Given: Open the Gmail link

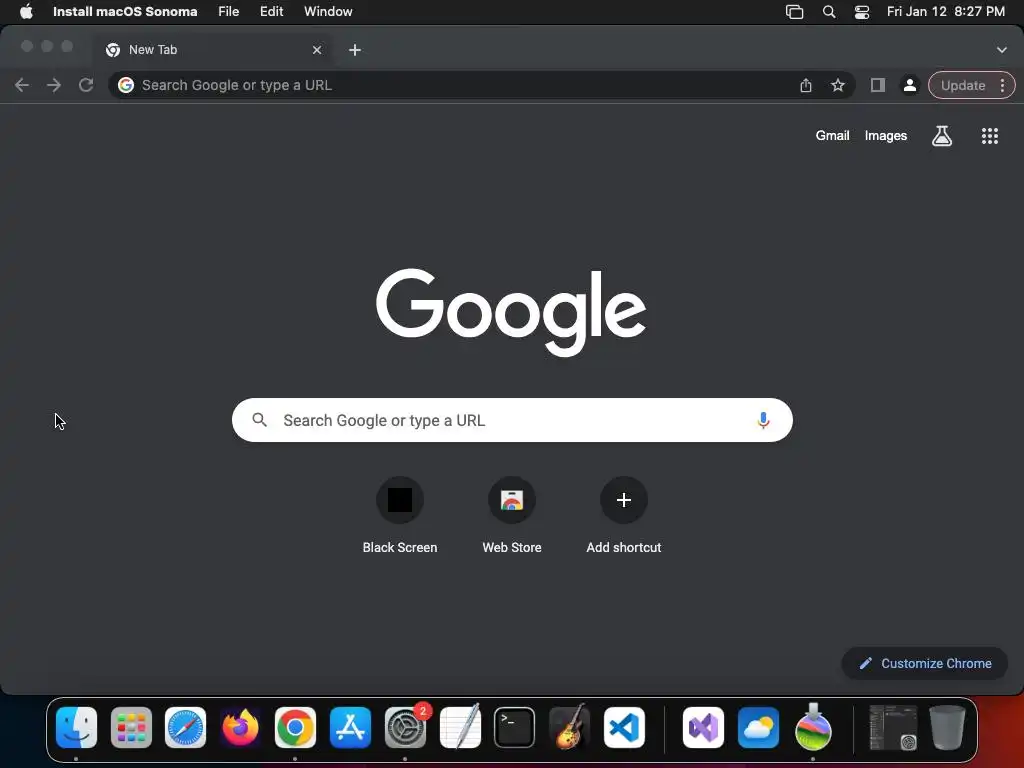Looking at the screenshot, I should coord(832,136).
